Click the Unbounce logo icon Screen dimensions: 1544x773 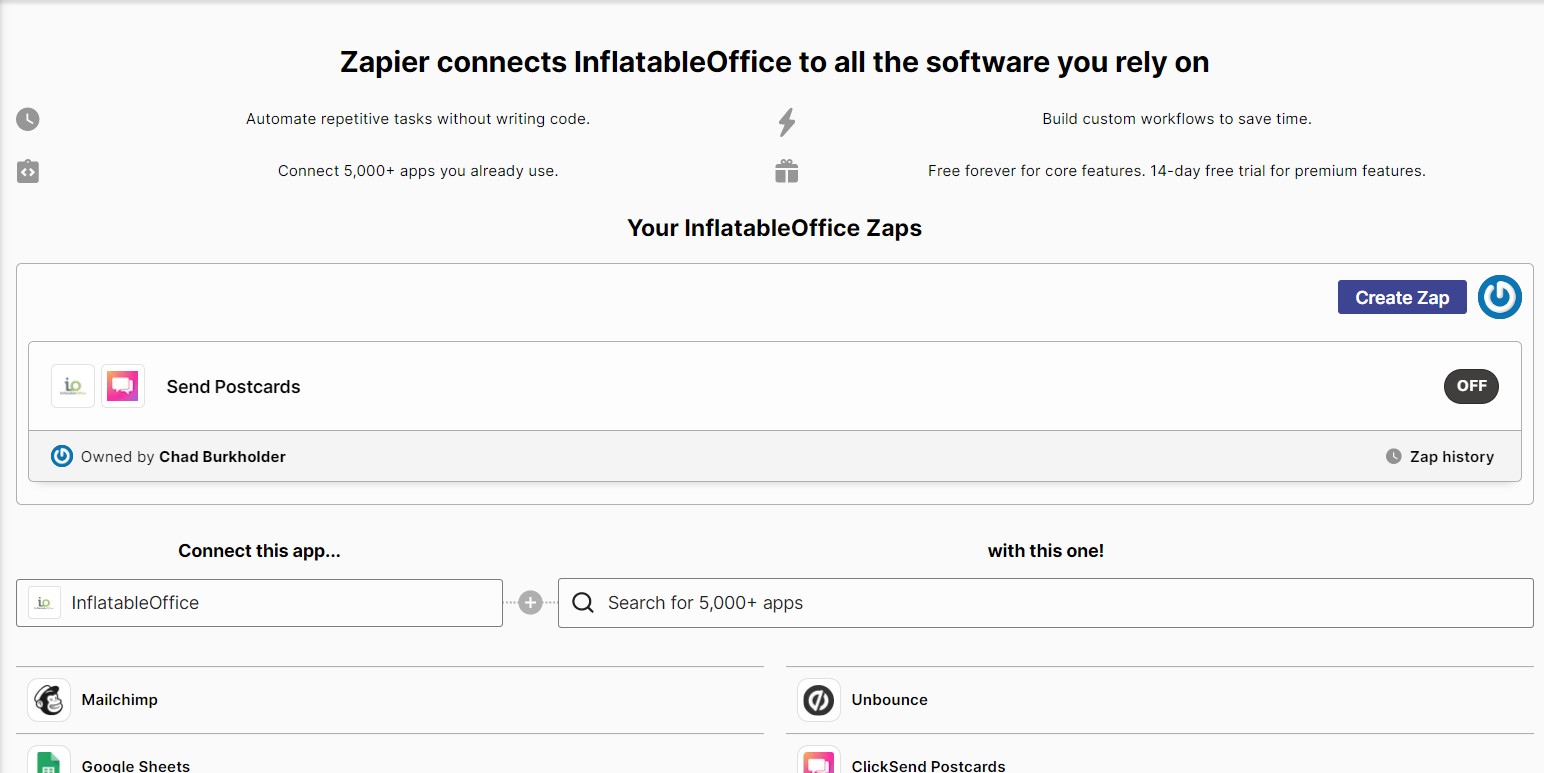coord(818,700)
